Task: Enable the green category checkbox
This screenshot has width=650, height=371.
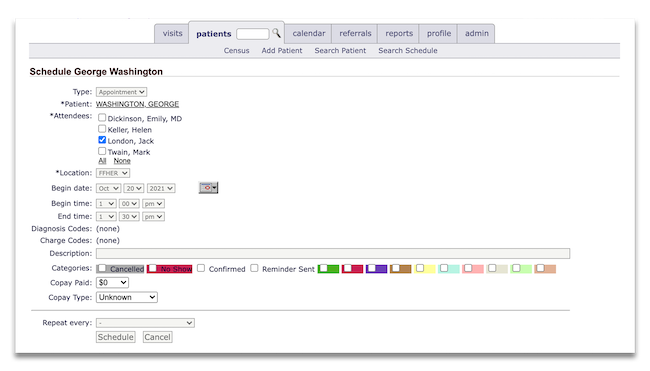Action: click(x=323, y=268)
